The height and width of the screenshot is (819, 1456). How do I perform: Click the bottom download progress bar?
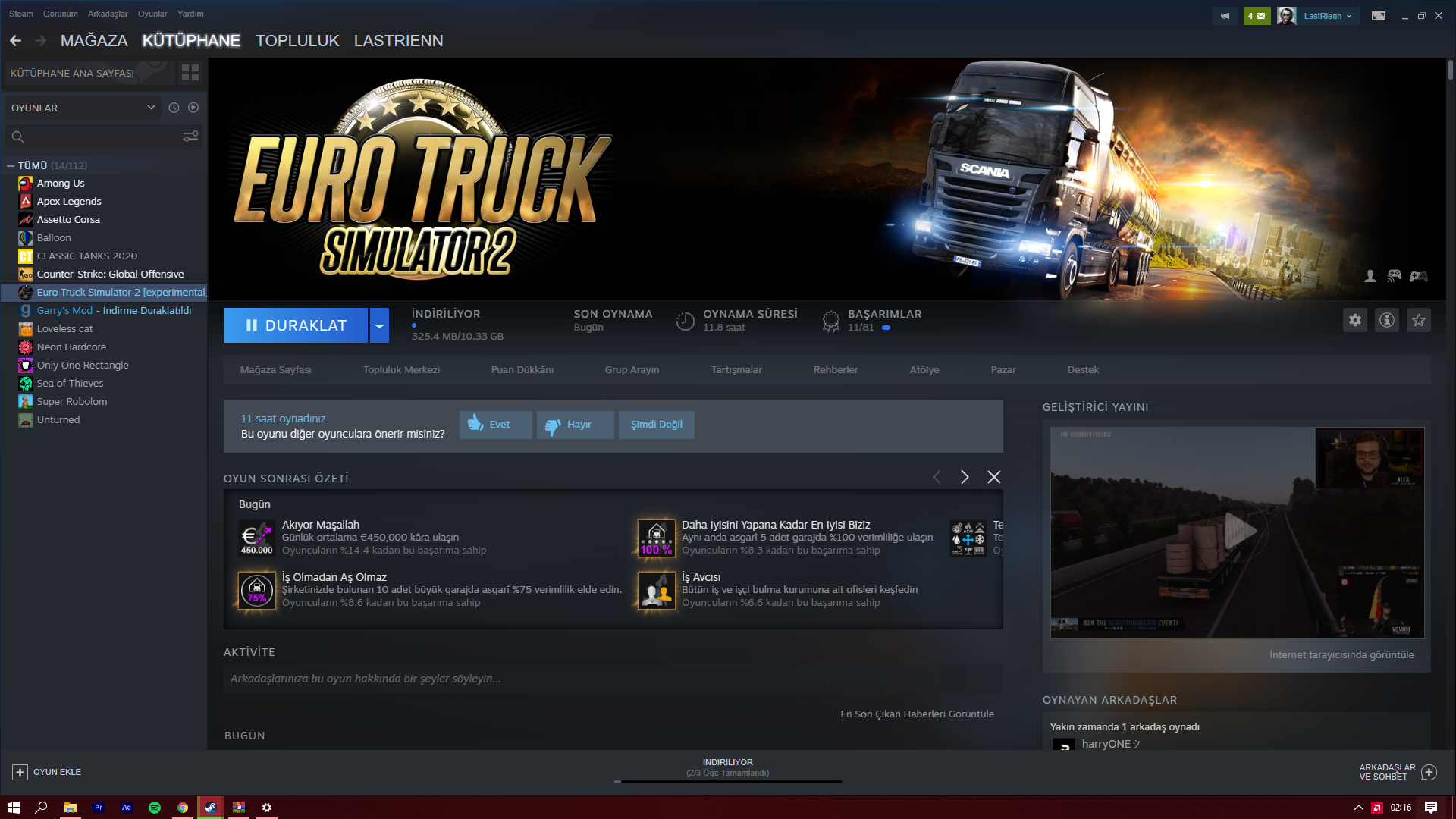pyautogui.click(x=727, y=780)
